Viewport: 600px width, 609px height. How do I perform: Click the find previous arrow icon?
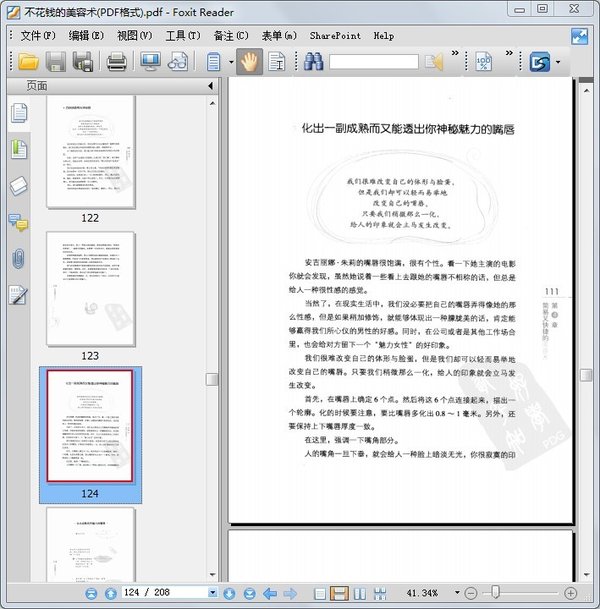(x=434, y=61)
